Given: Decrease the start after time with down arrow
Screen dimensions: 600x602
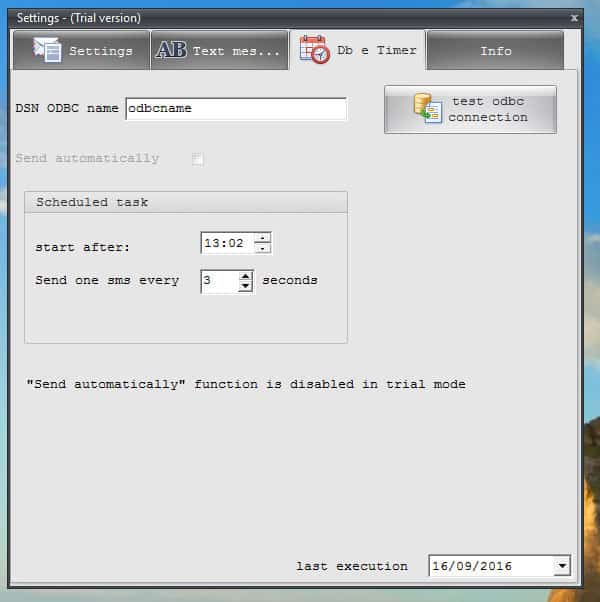Looking at the screenshot, I should point(262,248).
